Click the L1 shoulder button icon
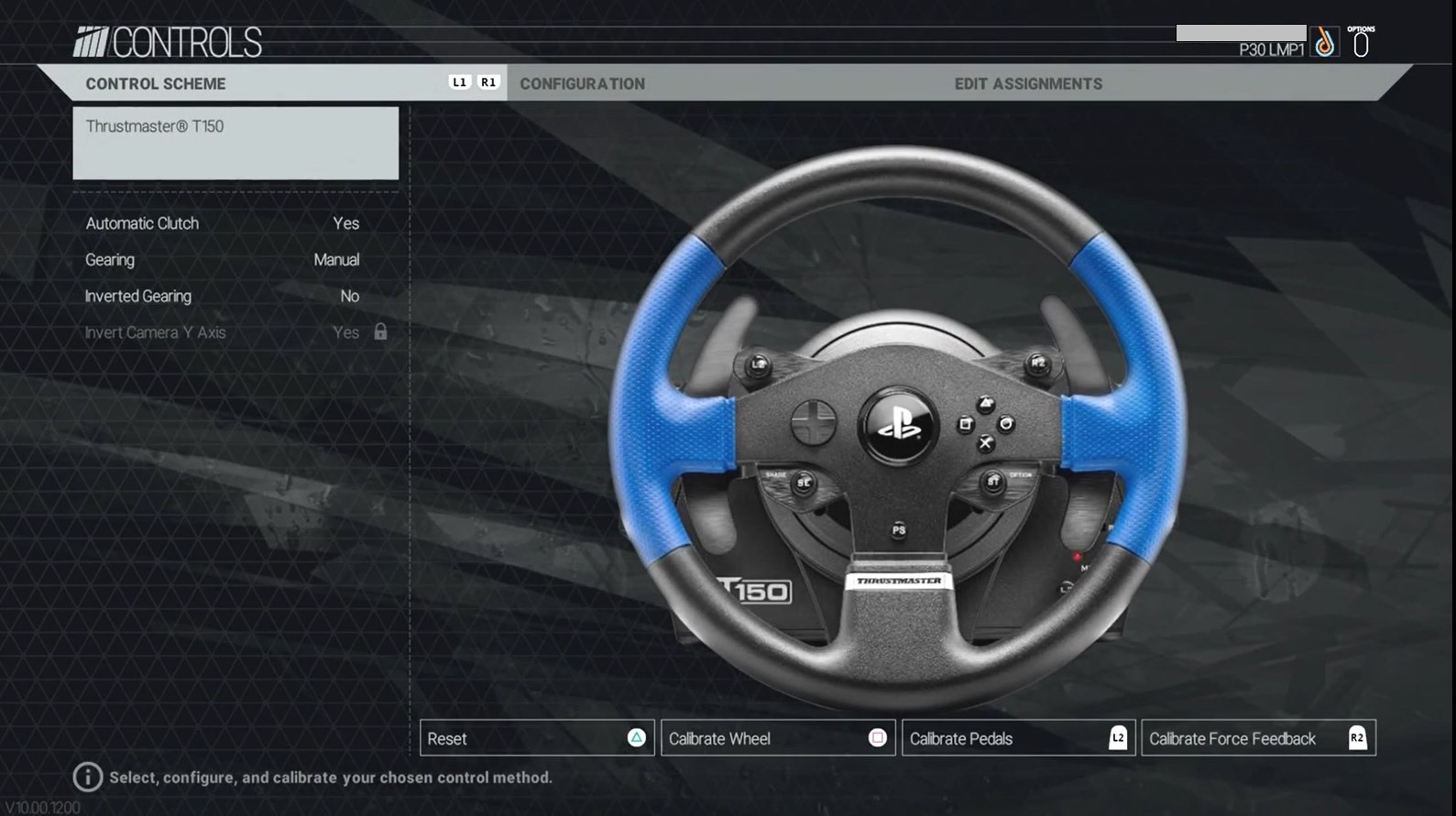 point(459,82)
